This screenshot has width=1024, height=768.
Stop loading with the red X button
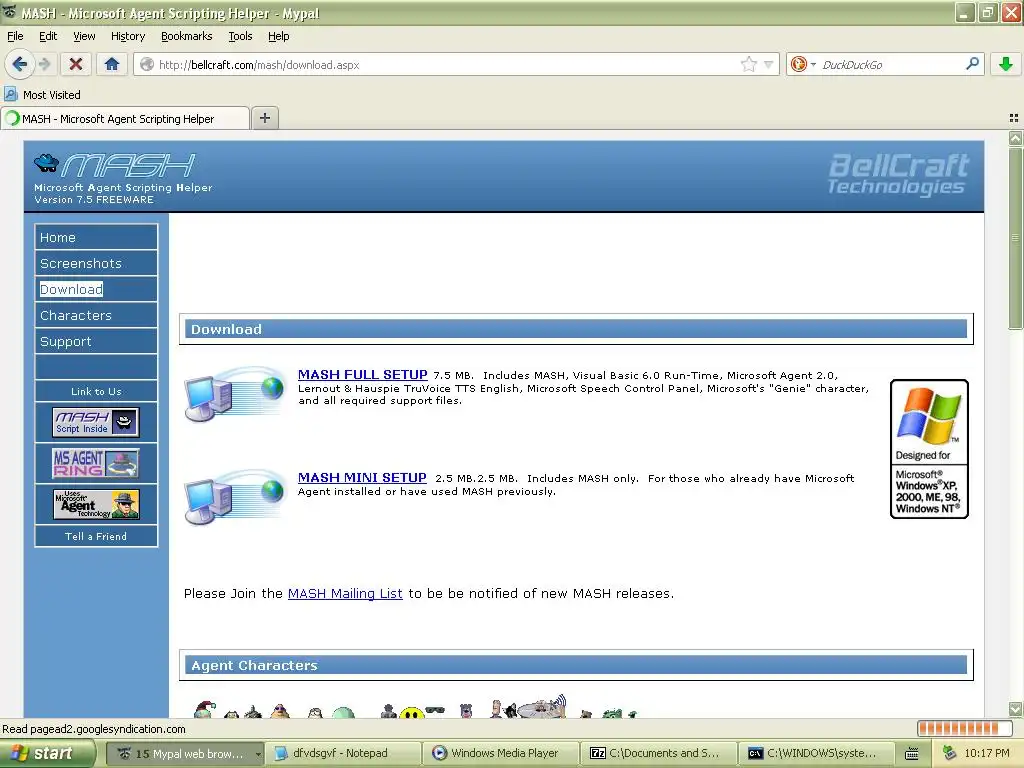[76, 64]
